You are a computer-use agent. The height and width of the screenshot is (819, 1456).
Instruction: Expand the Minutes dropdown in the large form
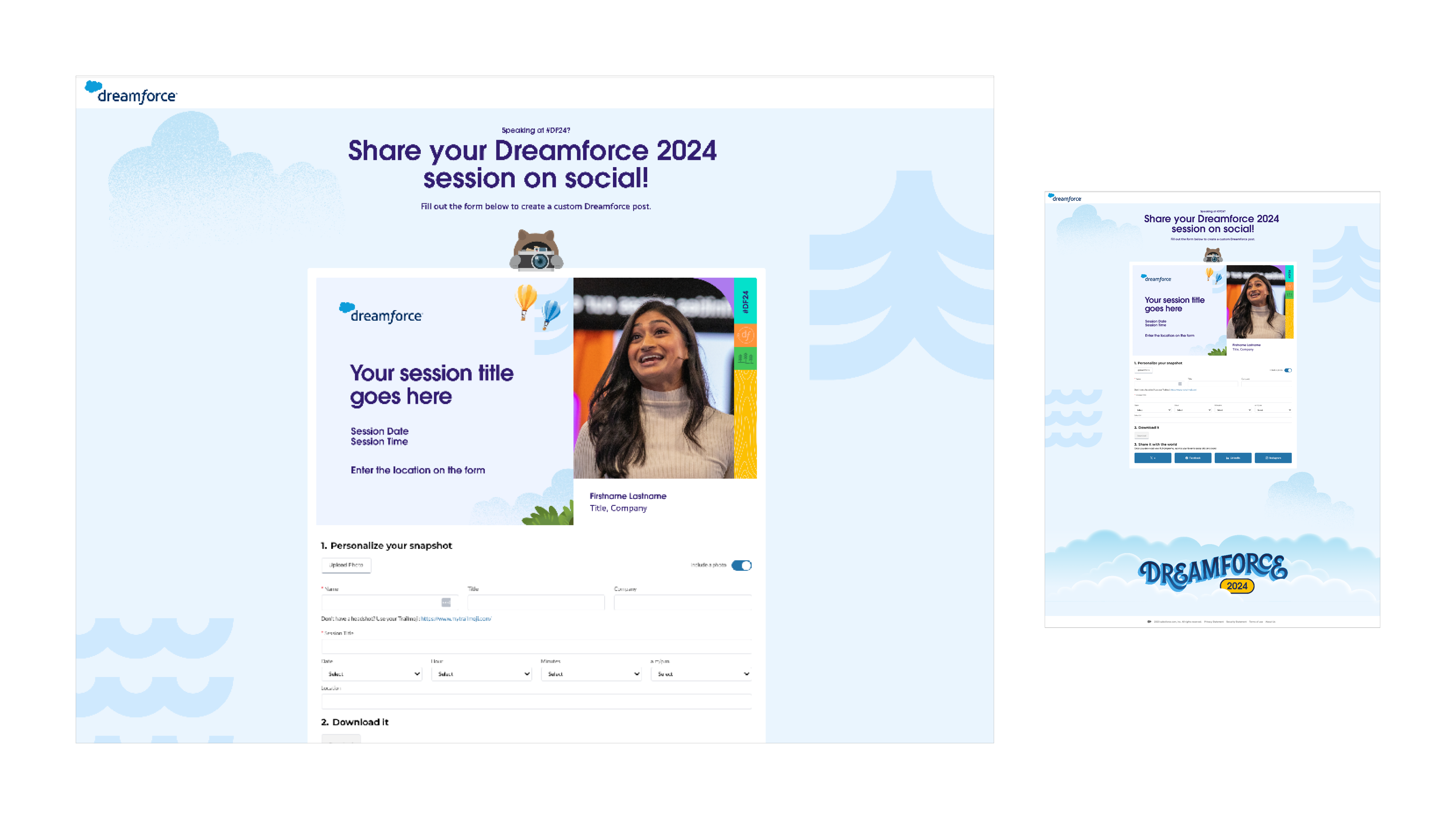pyautogui.click(x=591, y=674)
